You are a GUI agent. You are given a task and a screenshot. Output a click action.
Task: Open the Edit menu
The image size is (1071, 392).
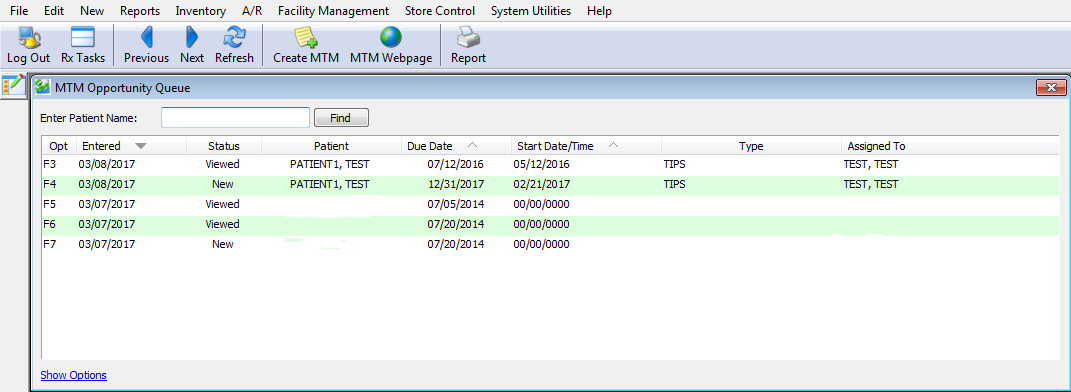[54, 11]
